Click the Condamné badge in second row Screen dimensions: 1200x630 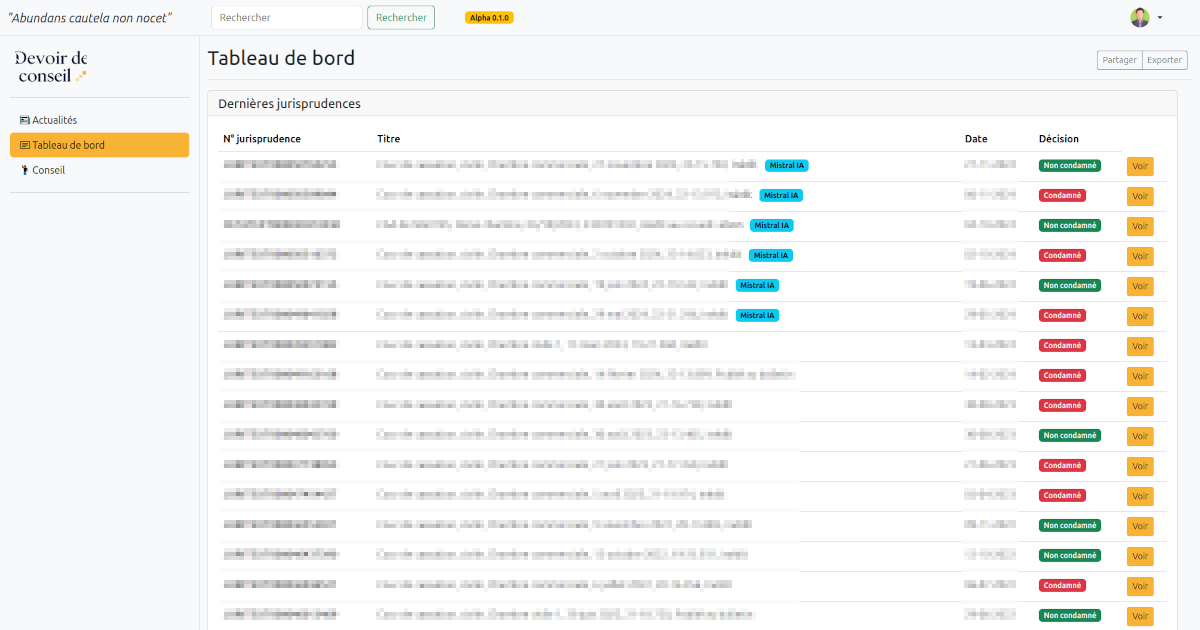[x=1062, y=195]
